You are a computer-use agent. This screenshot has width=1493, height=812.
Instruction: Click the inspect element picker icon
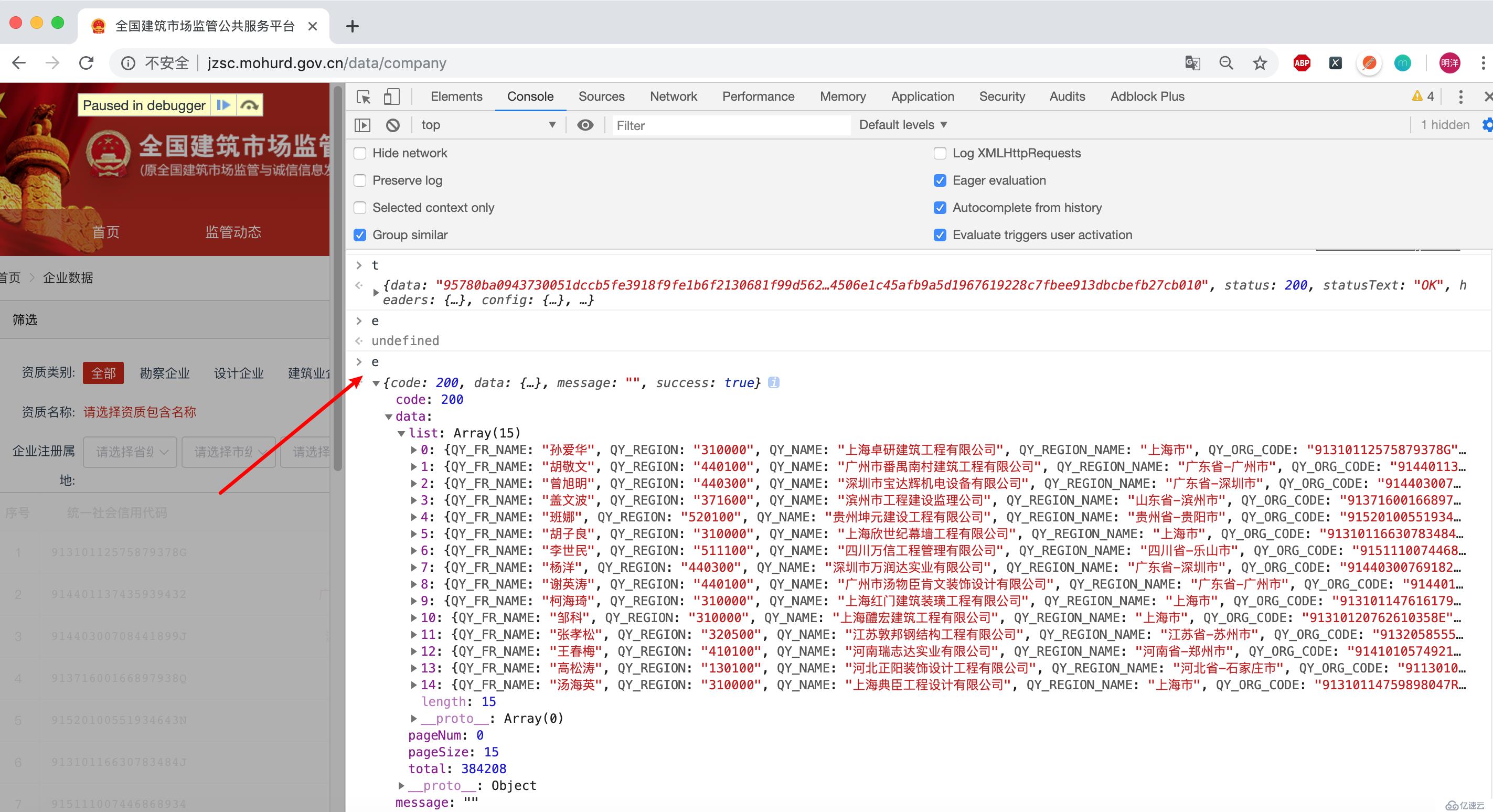(363, 96)
